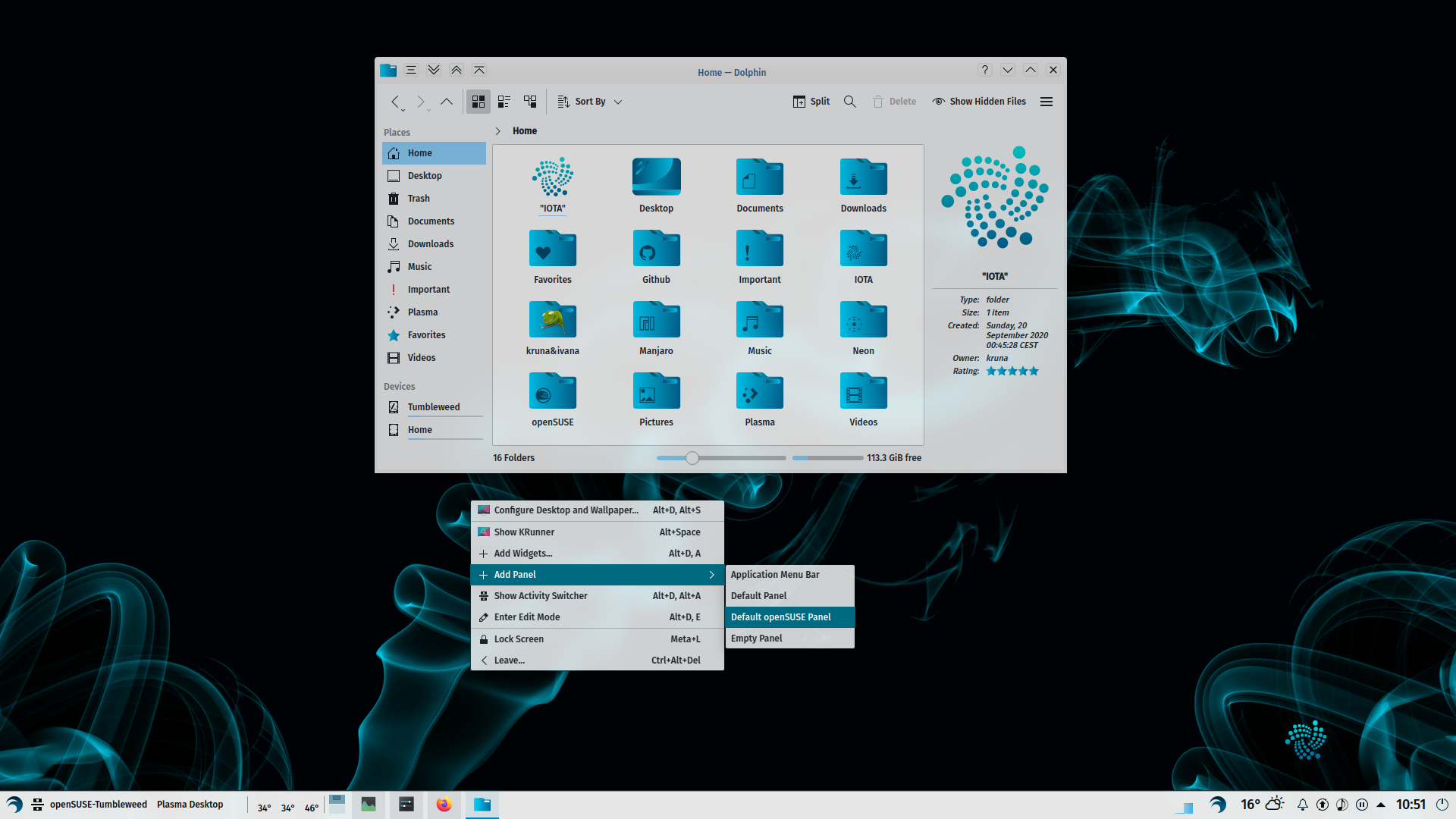Click the titlebar keep-below double chevron
This screenshot has width=1456, height=819.
pyautogui.click(x=434, y=70)
